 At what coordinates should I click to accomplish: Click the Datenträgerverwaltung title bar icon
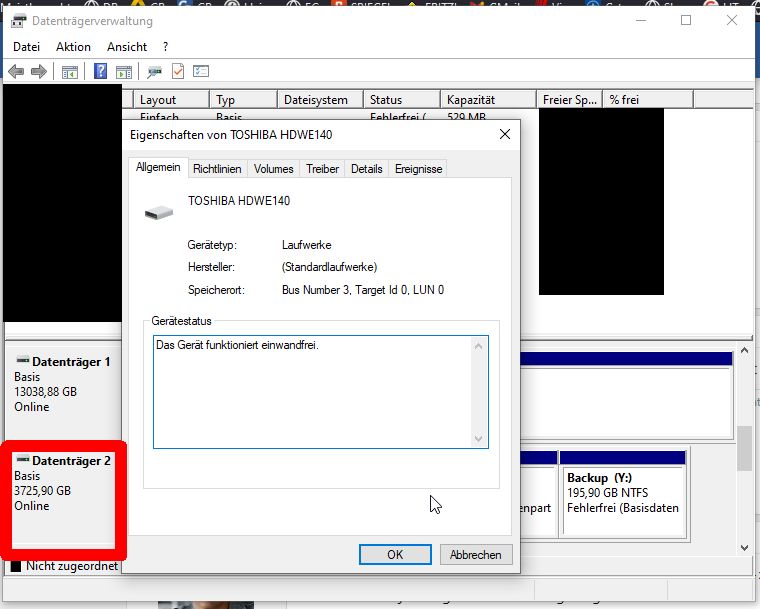point(19,21)
